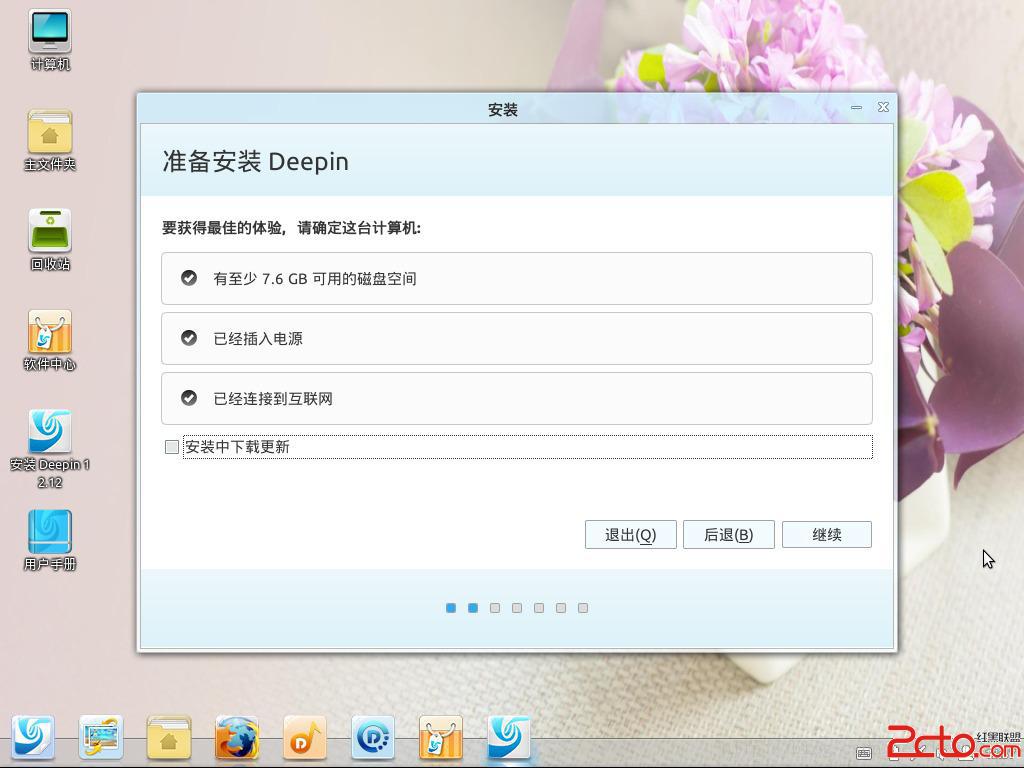Click 继续 to continue installation

point(827,535)
